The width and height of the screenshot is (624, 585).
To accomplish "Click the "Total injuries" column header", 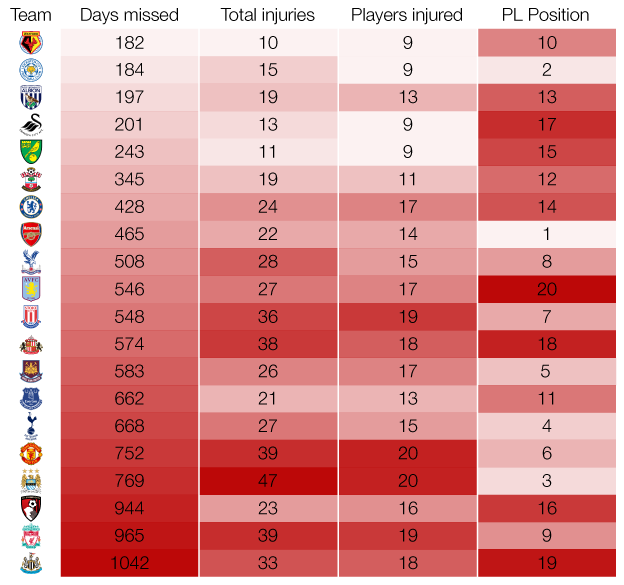I will coord(268,15).
